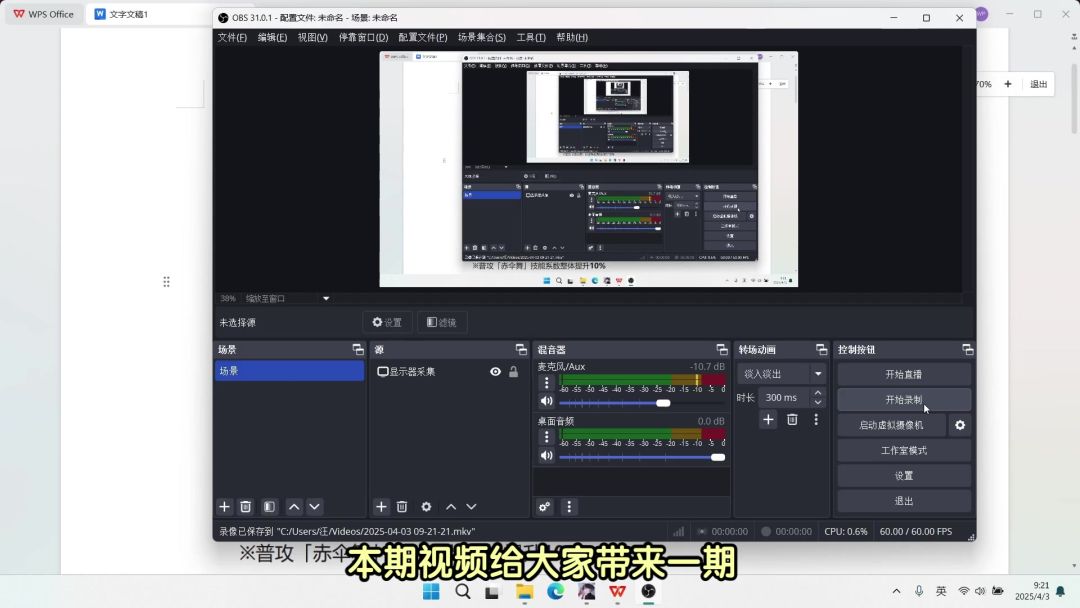Mute the 麦克风/Aux speaker icon
This screenshot has width=1080, height=608.
(546, 402)
